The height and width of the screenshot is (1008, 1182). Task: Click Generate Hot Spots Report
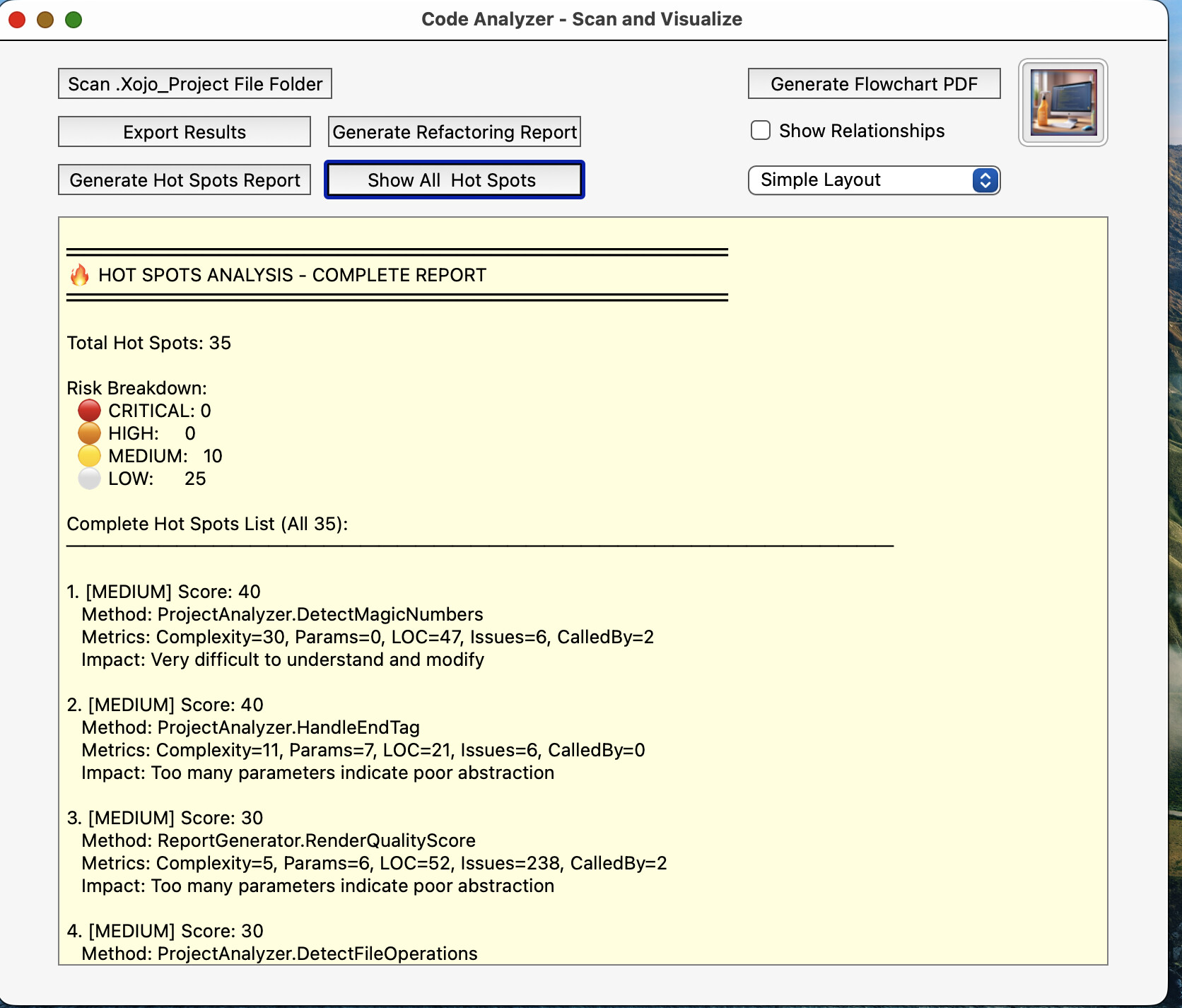[185, 180]
